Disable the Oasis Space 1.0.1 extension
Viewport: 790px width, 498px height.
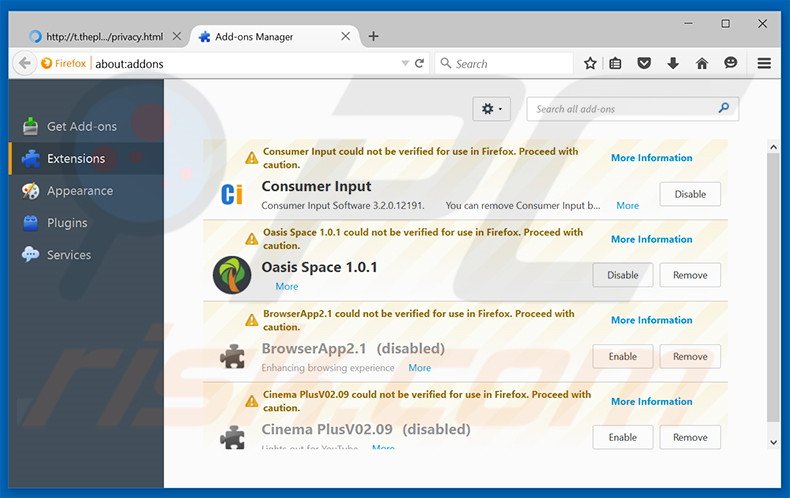pyautogui.click(x=623, y=275)
